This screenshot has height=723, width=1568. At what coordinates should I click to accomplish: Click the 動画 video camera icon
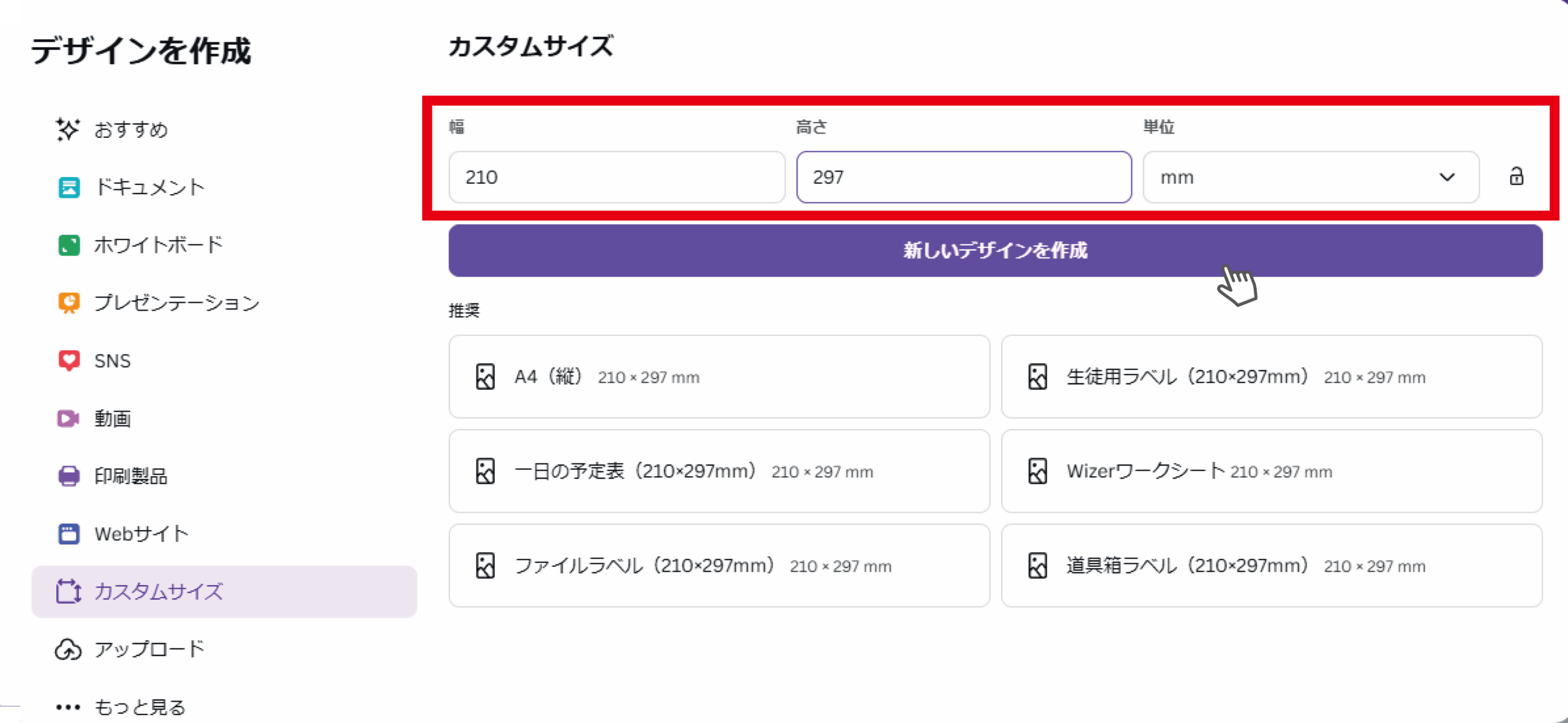coord(69,418)
